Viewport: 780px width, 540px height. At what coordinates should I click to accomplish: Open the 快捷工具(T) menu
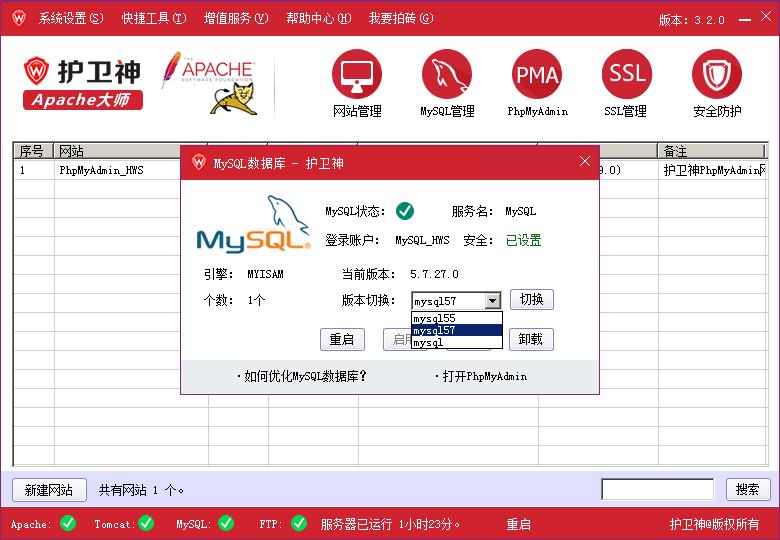click(x=154, y=19)
